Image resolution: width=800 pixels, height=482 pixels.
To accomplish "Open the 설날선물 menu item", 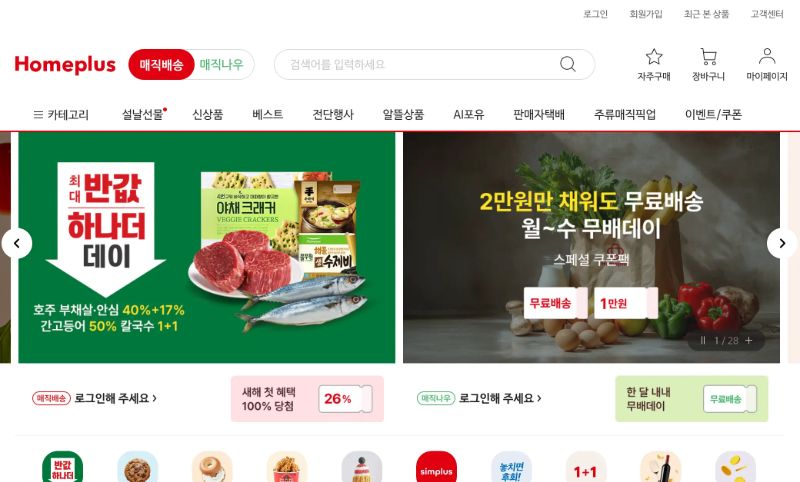I will (143, 115).
